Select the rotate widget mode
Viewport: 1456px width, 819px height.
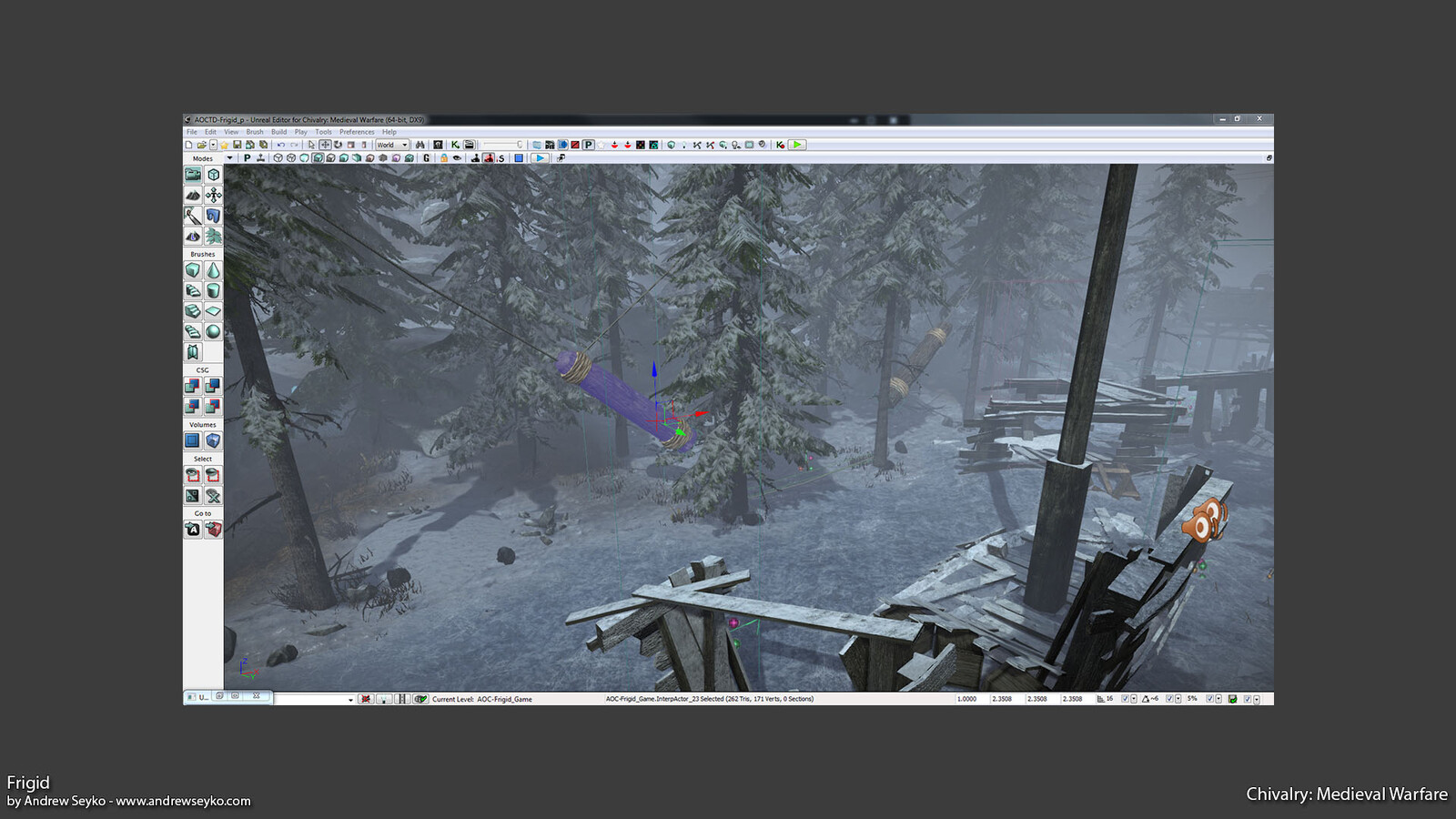[338, 145]
